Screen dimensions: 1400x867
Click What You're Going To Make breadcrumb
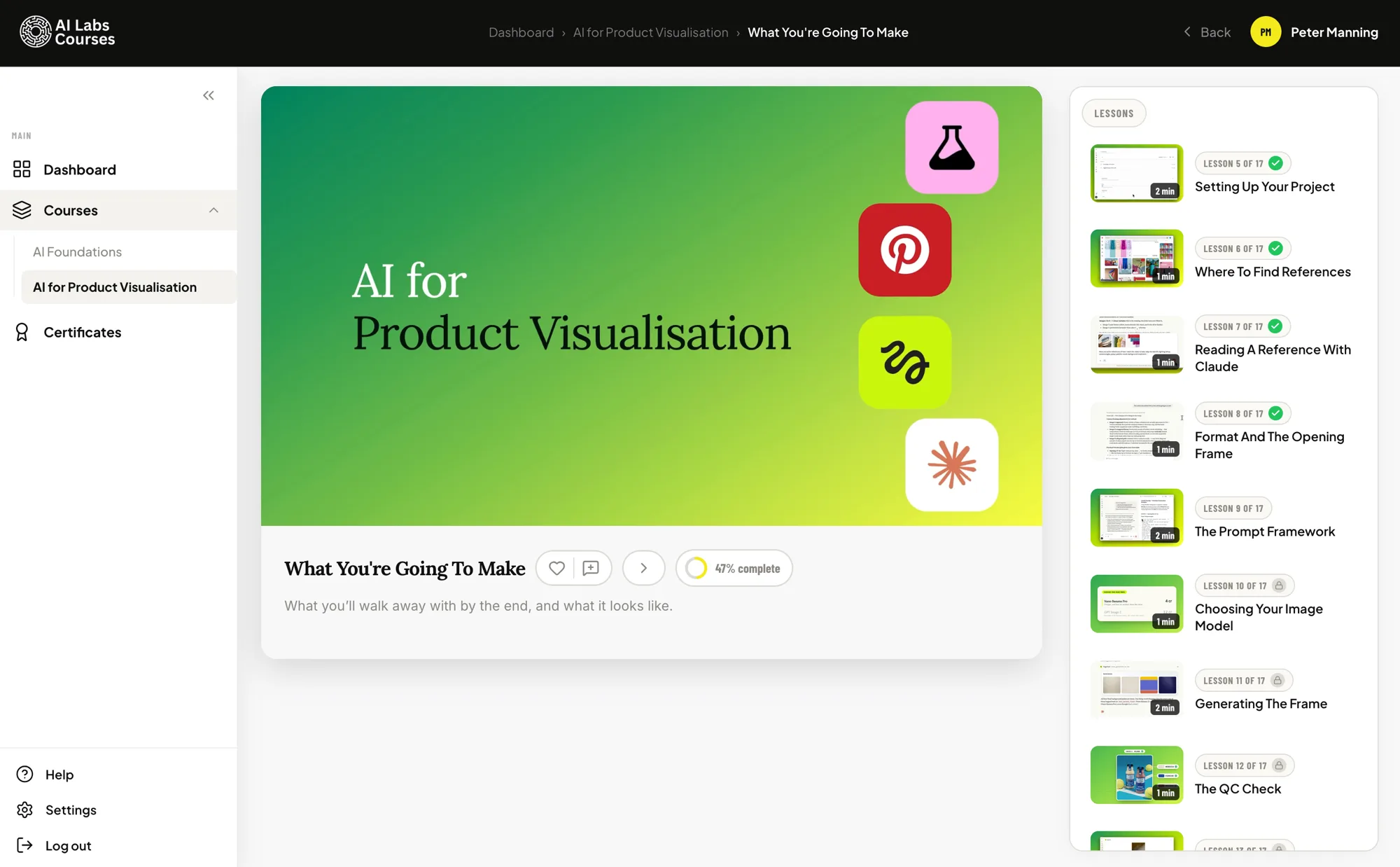[x=827, y=32]
